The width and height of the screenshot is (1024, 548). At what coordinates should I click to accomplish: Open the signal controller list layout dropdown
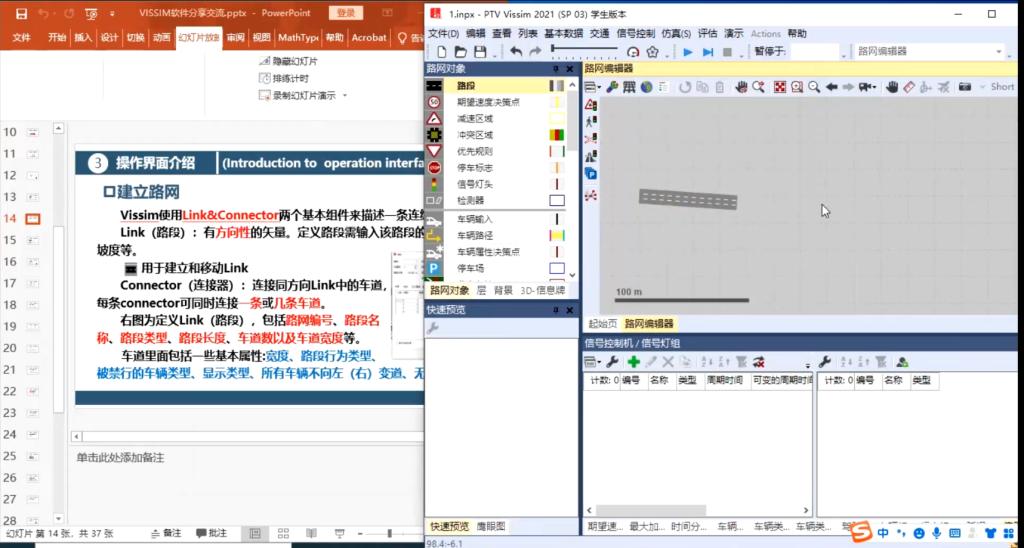(592, 362)
